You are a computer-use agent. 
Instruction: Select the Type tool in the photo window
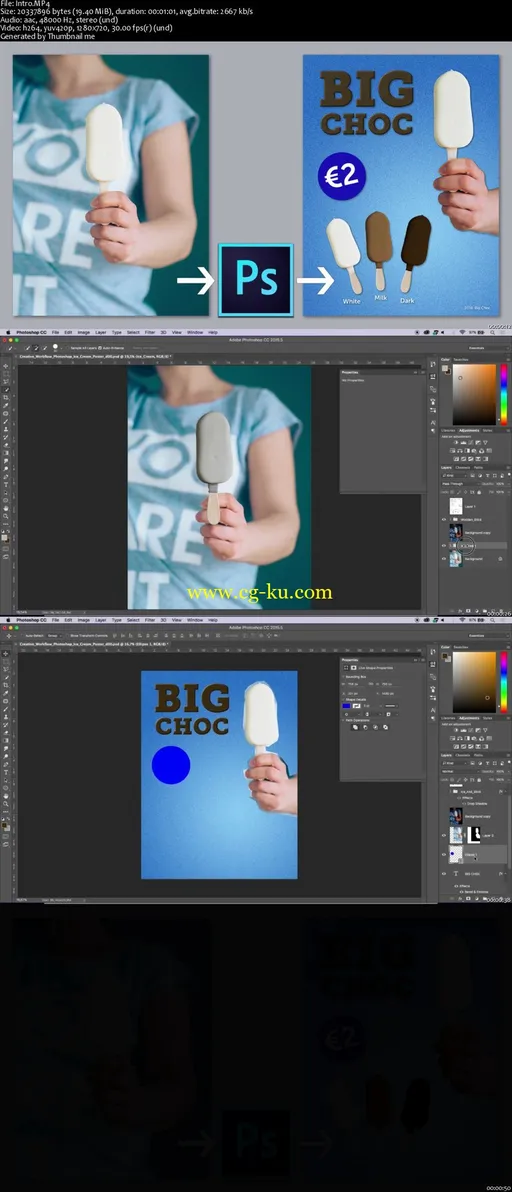coord(6,484)
